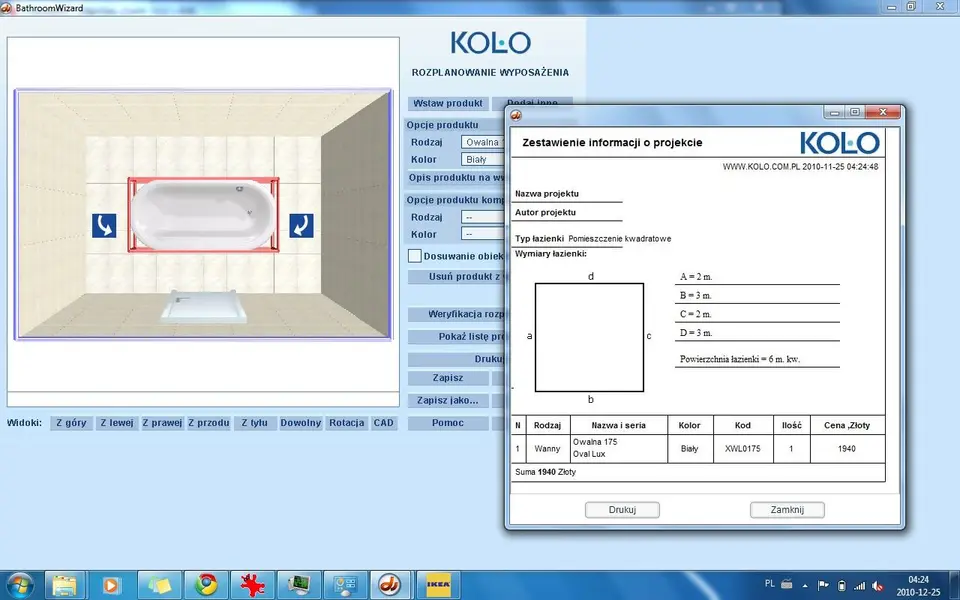Open complementary product Rodzaj dropdown
Viewport: 960px width, 600px height.
coord(483,217)
